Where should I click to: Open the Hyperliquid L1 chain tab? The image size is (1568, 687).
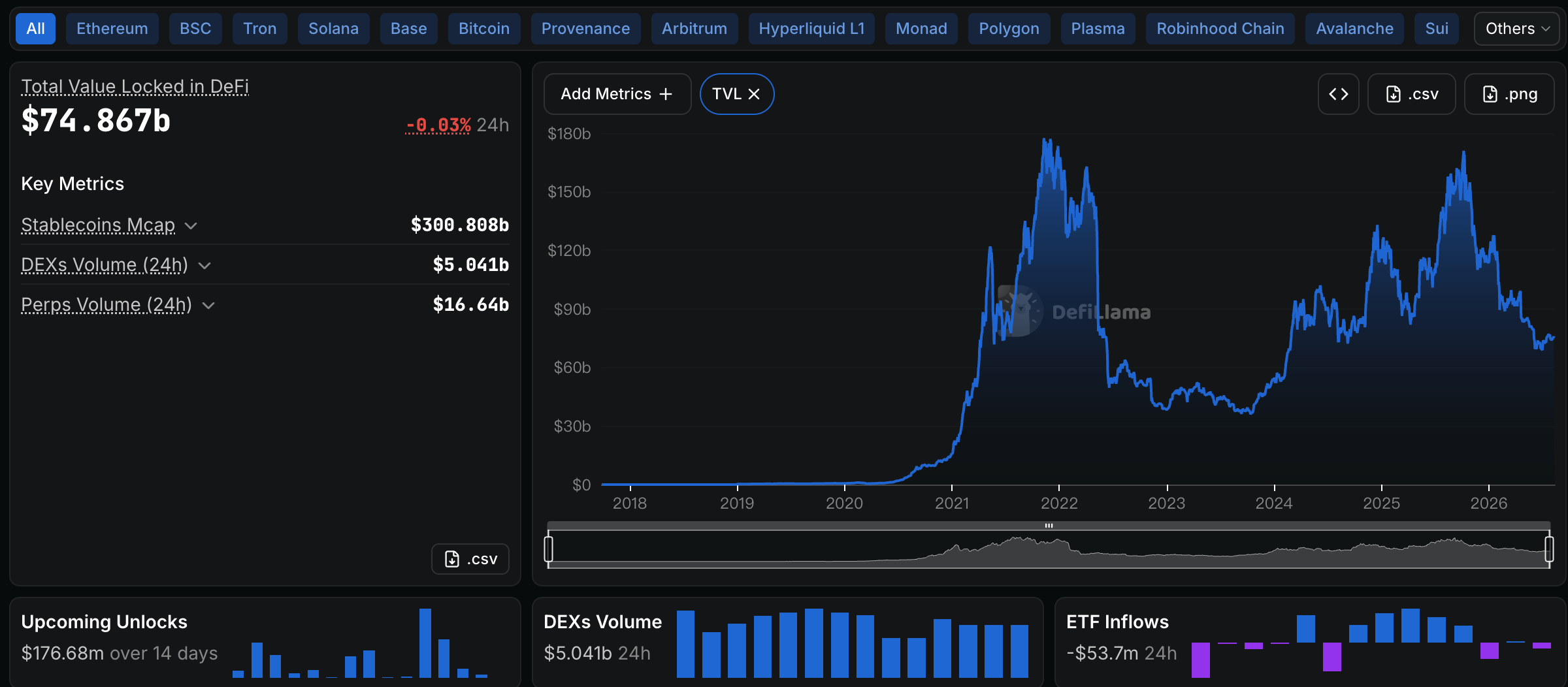(x=811, y=29)
